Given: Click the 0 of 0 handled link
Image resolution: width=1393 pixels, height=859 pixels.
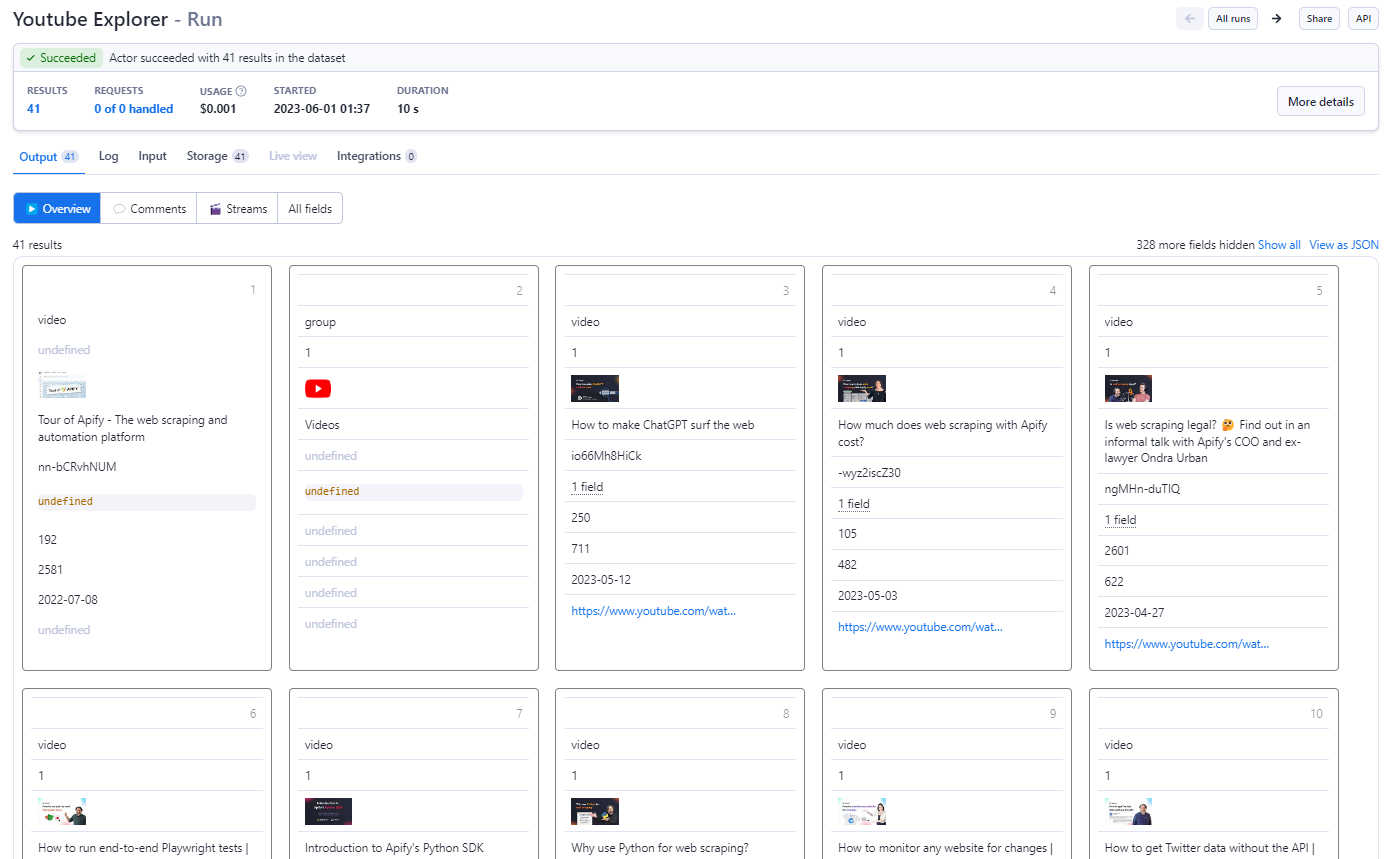Looking at the screenshot, I should click(134, 109).
